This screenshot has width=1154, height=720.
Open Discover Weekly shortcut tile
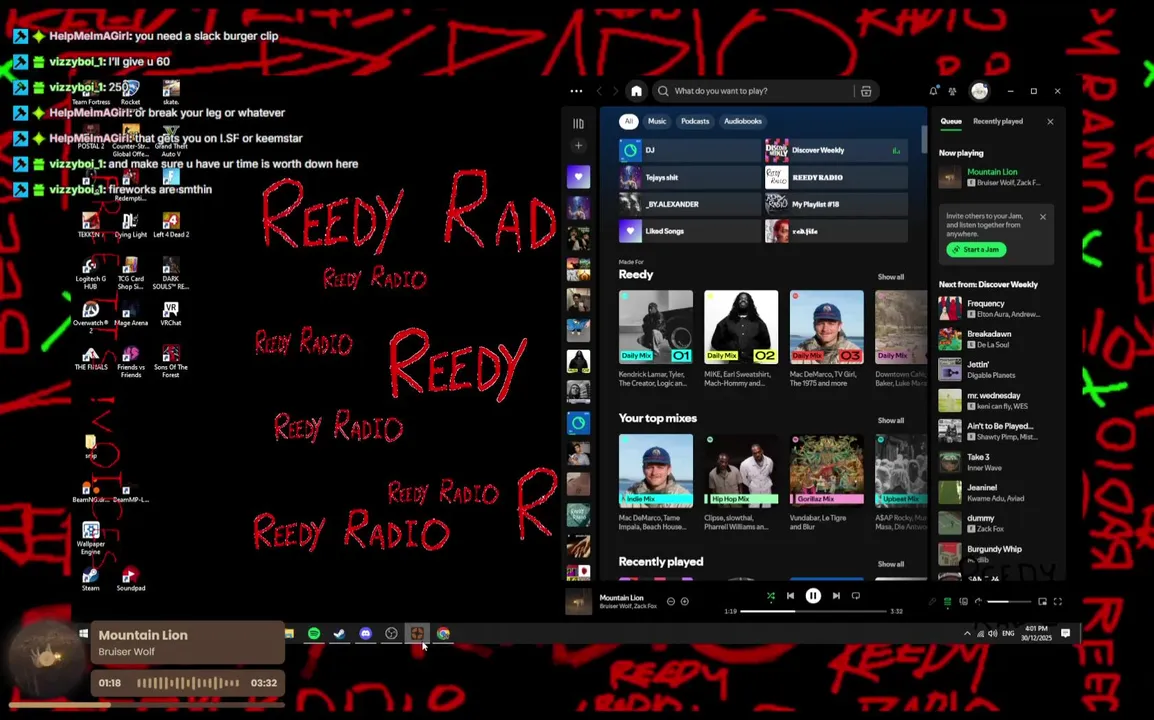[x=836, y=150]
